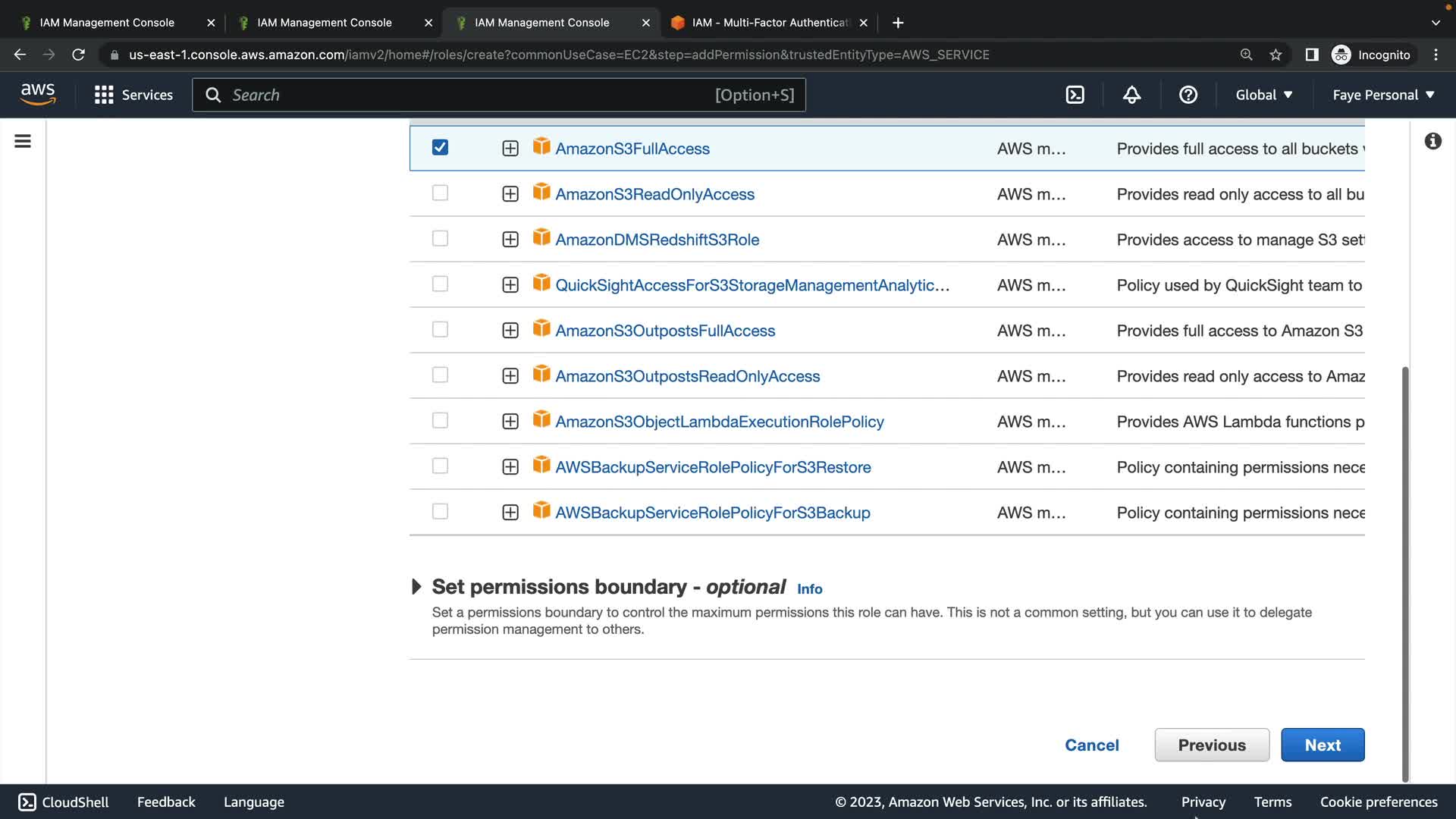Show the info panel icon on right
The image size is (1456, 819).
(x=1432, y=141)
